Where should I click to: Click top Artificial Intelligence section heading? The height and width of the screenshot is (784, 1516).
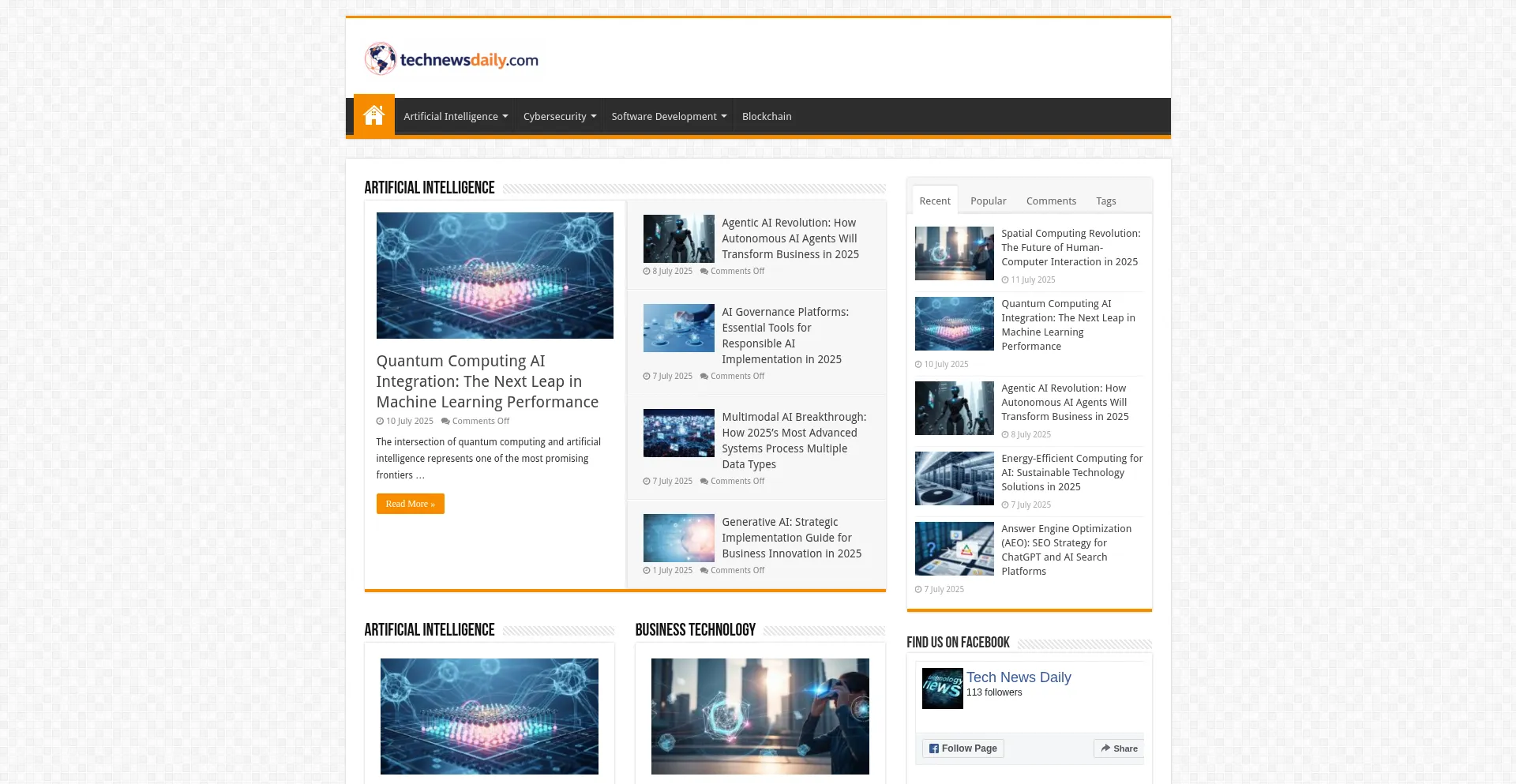430,188
